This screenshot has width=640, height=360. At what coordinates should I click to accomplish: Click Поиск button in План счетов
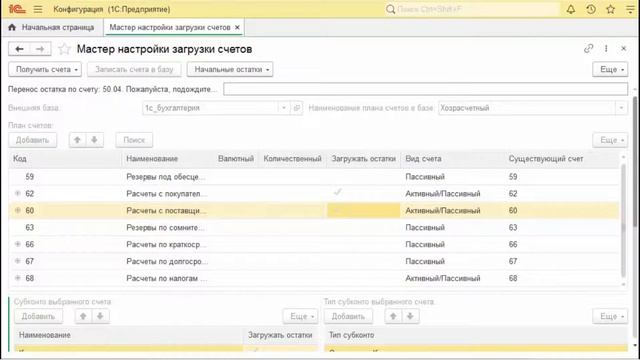[134, 140]
